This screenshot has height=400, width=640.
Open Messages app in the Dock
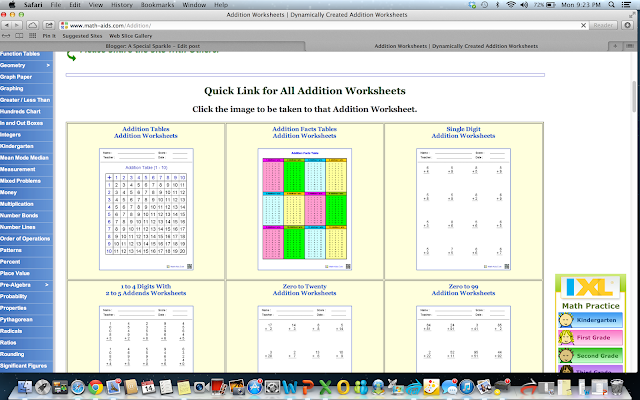point(449,387)
